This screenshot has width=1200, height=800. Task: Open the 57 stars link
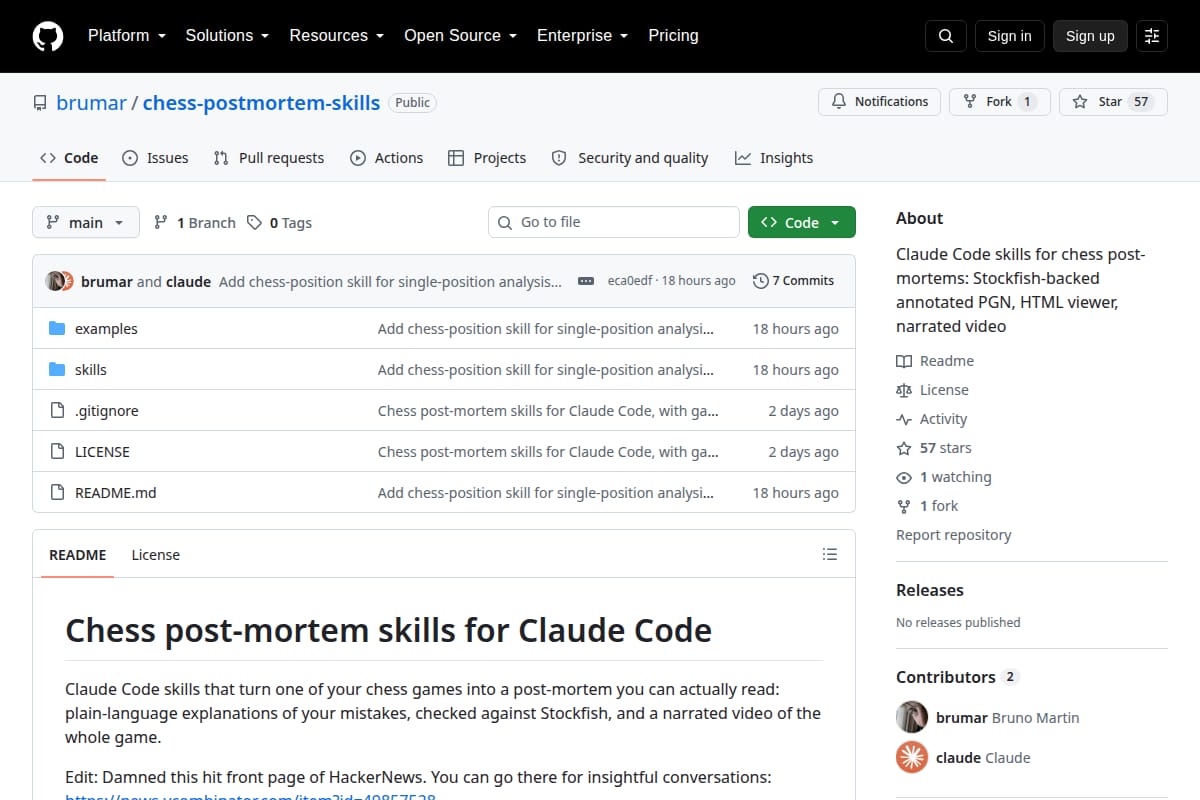[934, 448]
